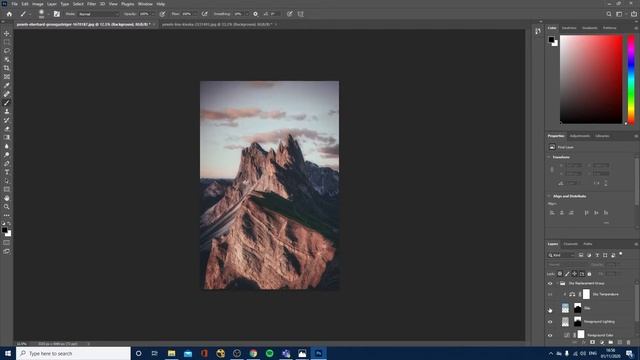Viewport: 640px width, 360px height.
Task: Open the Filter menu
Action: click(91, 4)
